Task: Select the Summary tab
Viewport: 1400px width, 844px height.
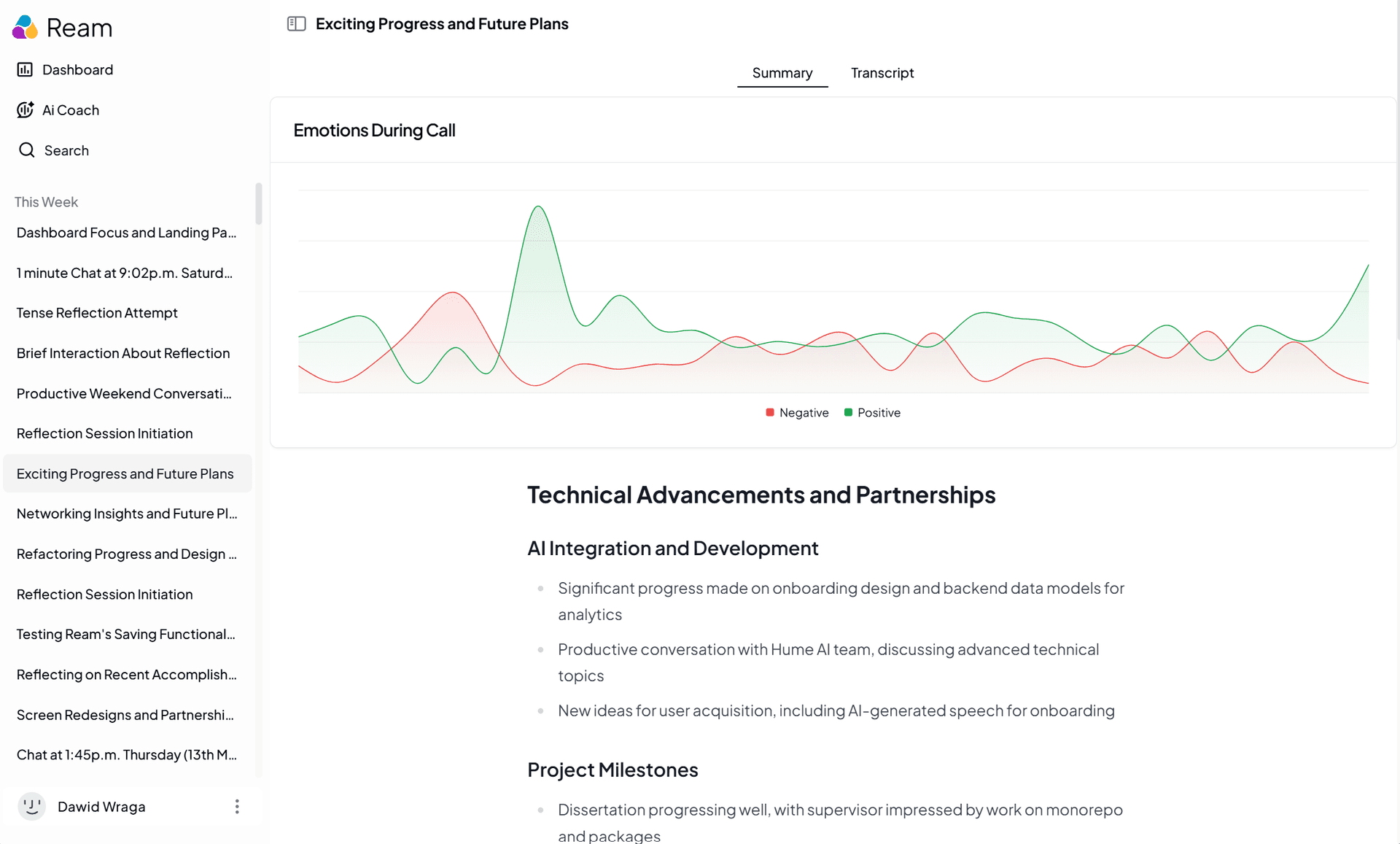Action: (x=782, y=73)
